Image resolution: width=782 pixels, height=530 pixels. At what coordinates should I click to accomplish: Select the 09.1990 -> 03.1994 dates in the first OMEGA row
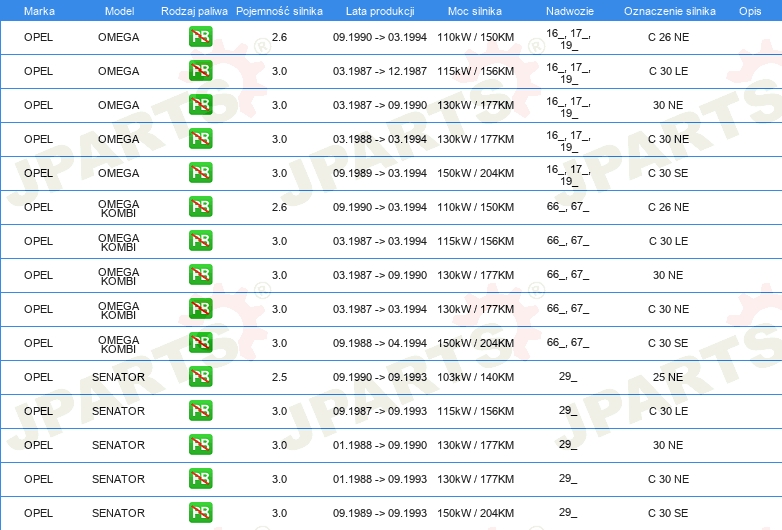(x=380, y=37)
